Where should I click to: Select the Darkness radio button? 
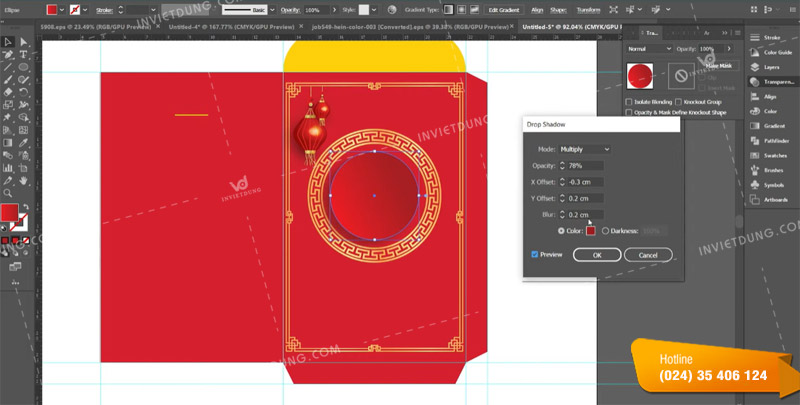tap(605, 231)
